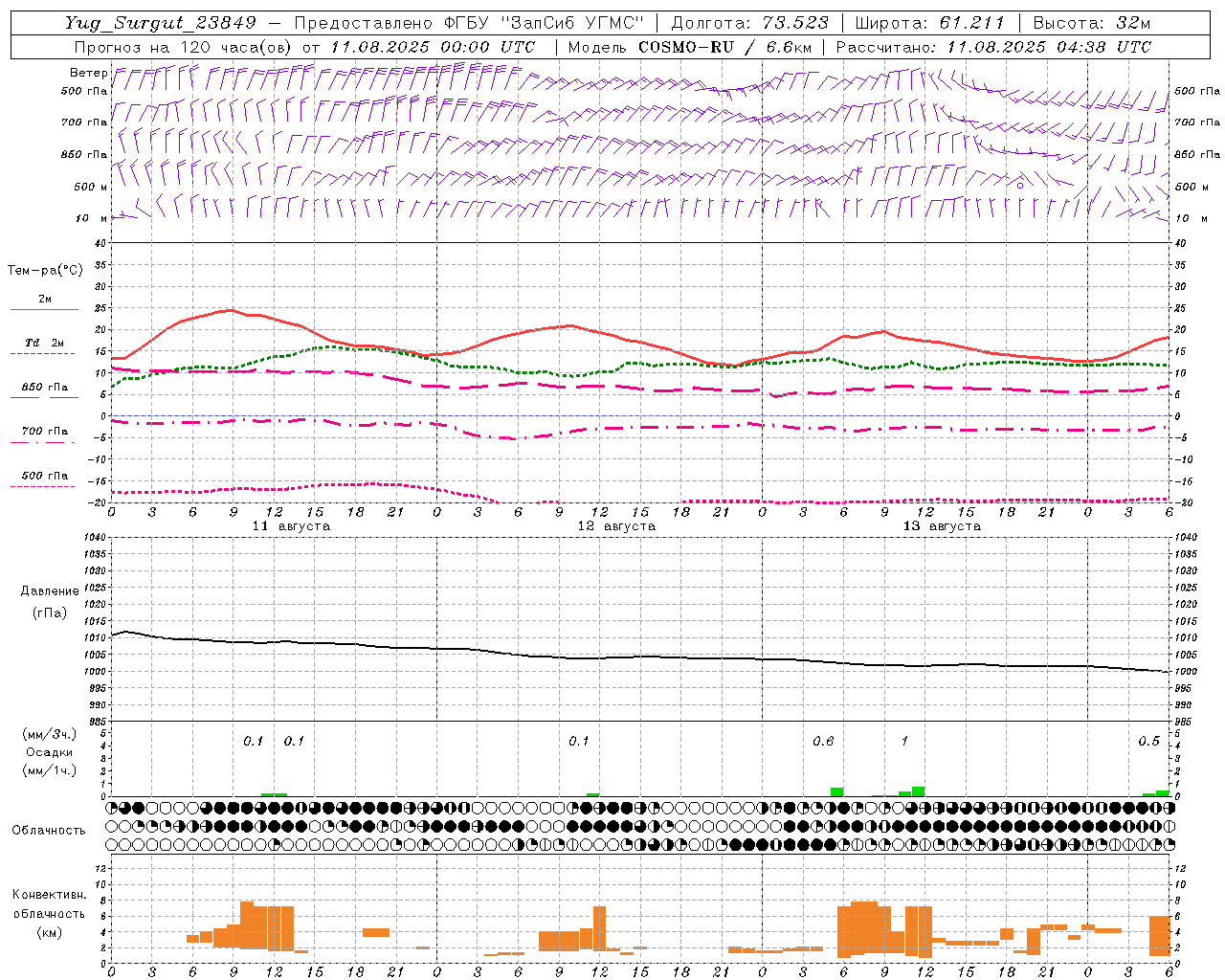Select the Осадки panel label
1225x980 pixels.
pyautogui.click(x=50, y=752)
